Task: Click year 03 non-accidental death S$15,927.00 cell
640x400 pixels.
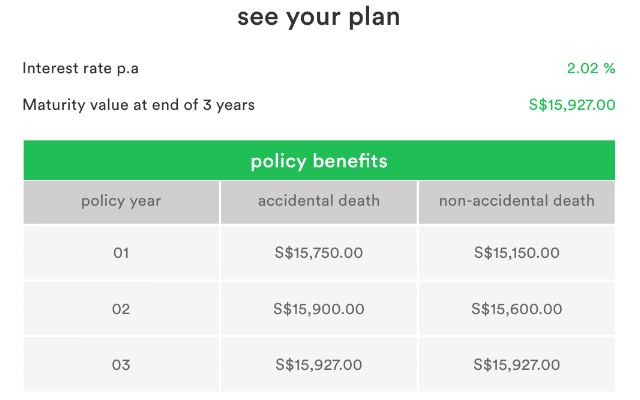Action: [517, 364]
